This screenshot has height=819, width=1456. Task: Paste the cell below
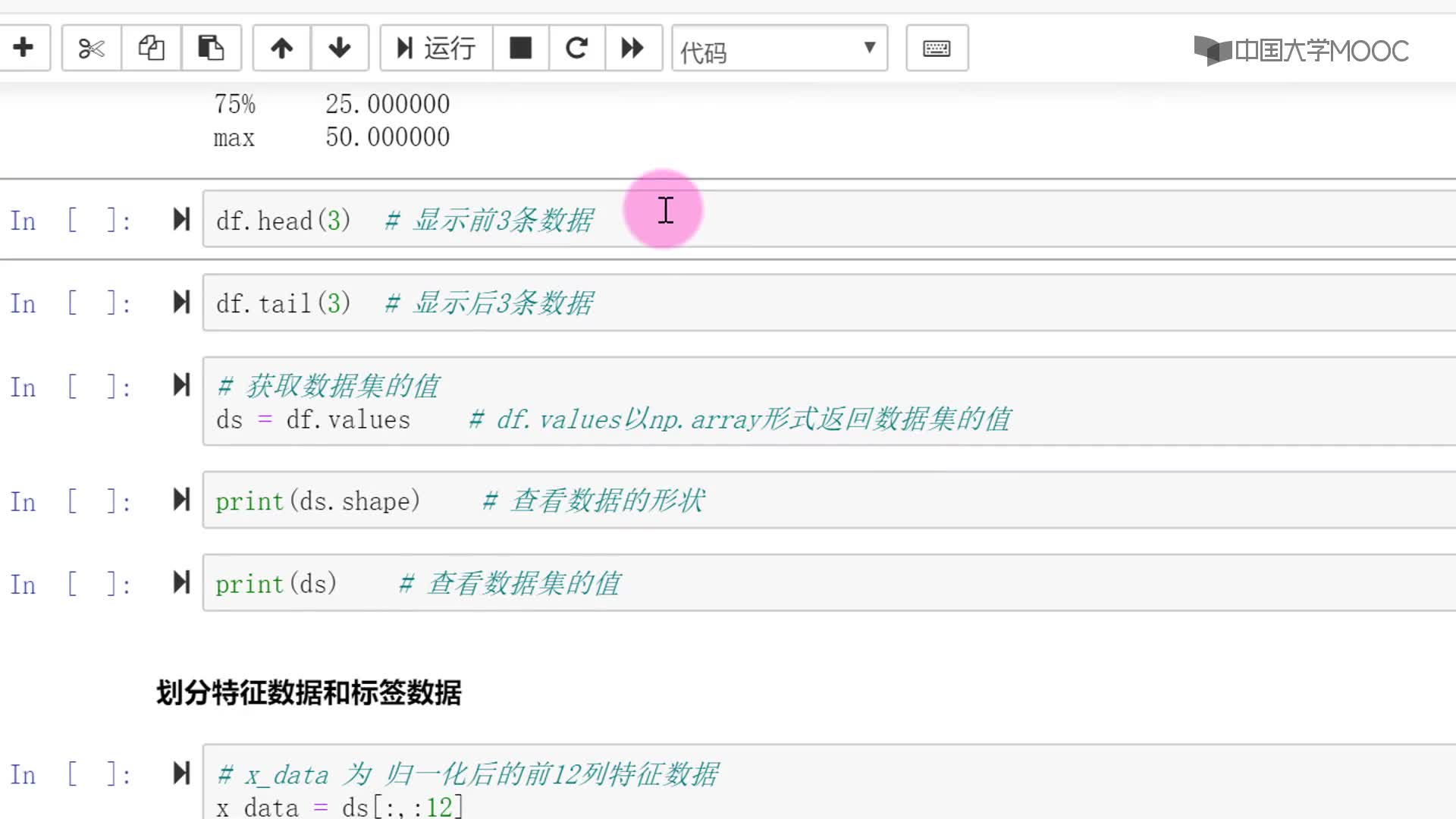[211, 48]
